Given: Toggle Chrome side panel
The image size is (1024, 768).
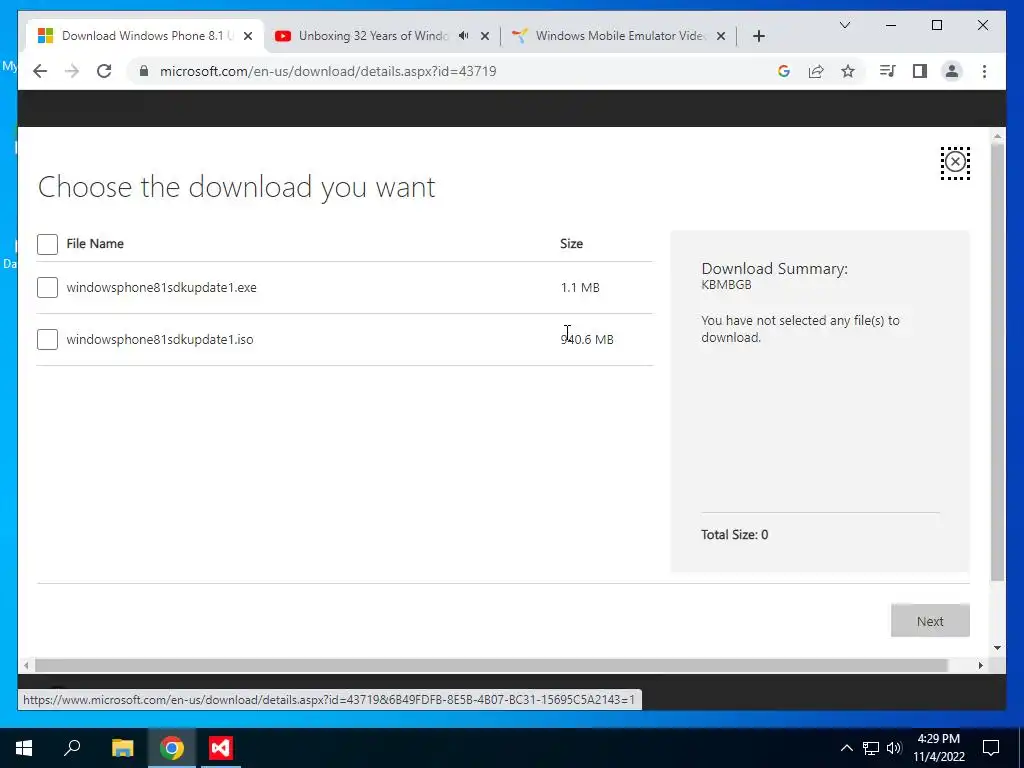Looking at the screenshot, I should (920, 71).
